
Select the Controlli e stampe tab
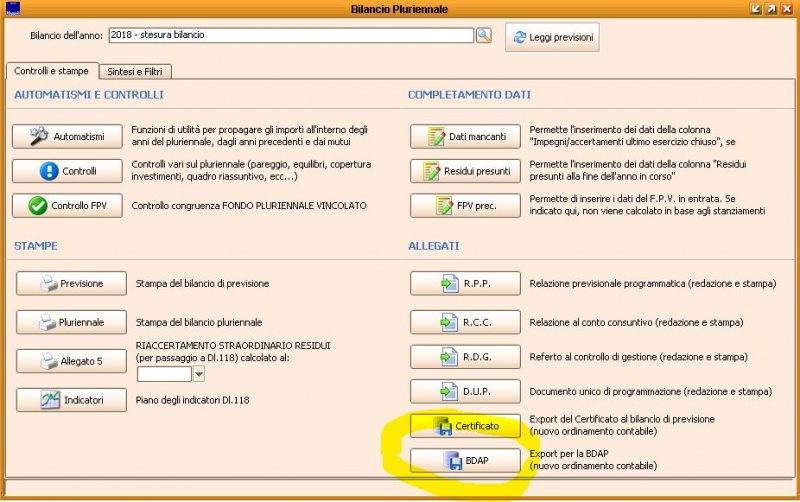click(x=51, y=72)
